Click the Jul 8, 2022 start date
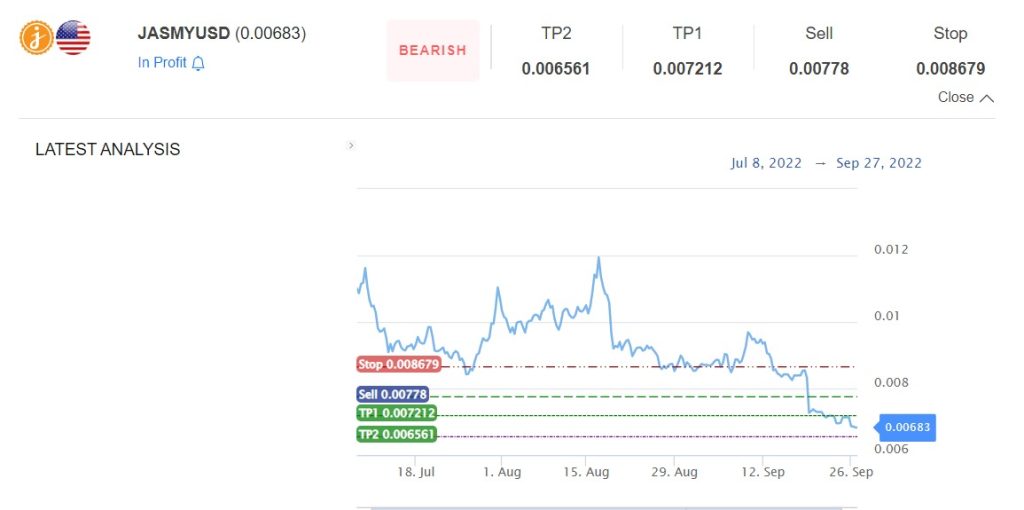Viewport: 1024px width, 510px height. pyautogui.click(x=766, y=163)
